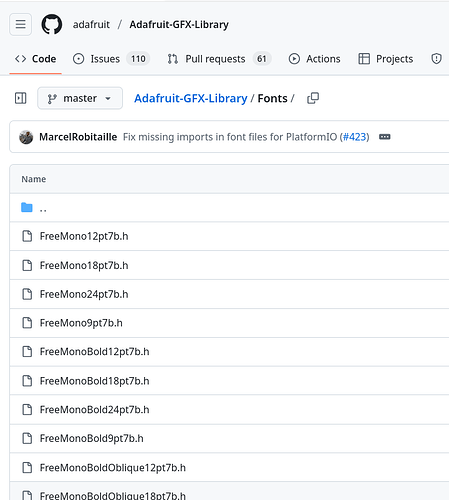
Task: Open FreeMono12pt7b.h file
Action: coord(84,236)
